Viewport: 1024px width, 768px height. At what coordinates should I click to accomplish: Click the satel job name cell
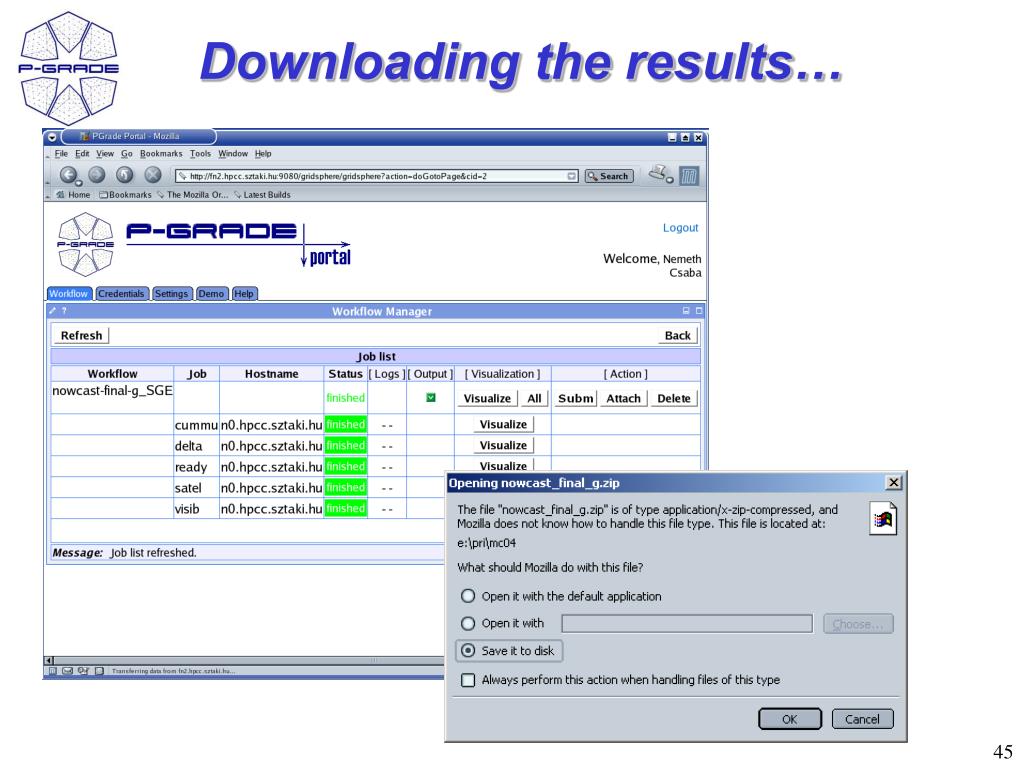tap(196, 488)
